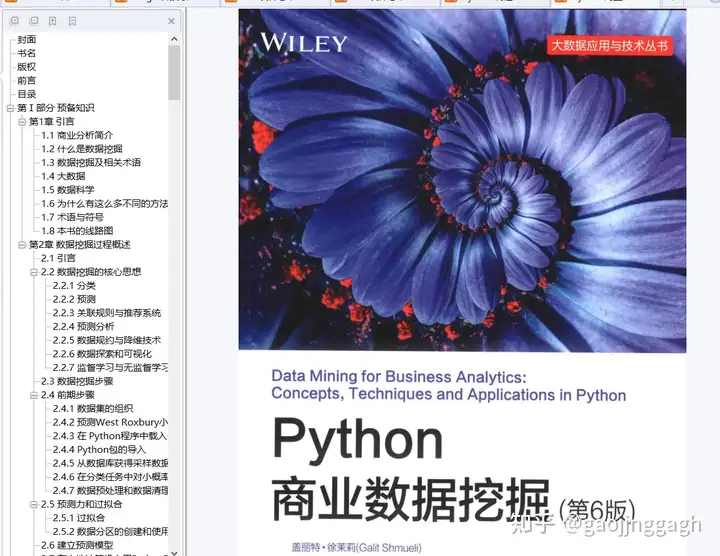Open section 2.2.1 分类

point(74,286)
